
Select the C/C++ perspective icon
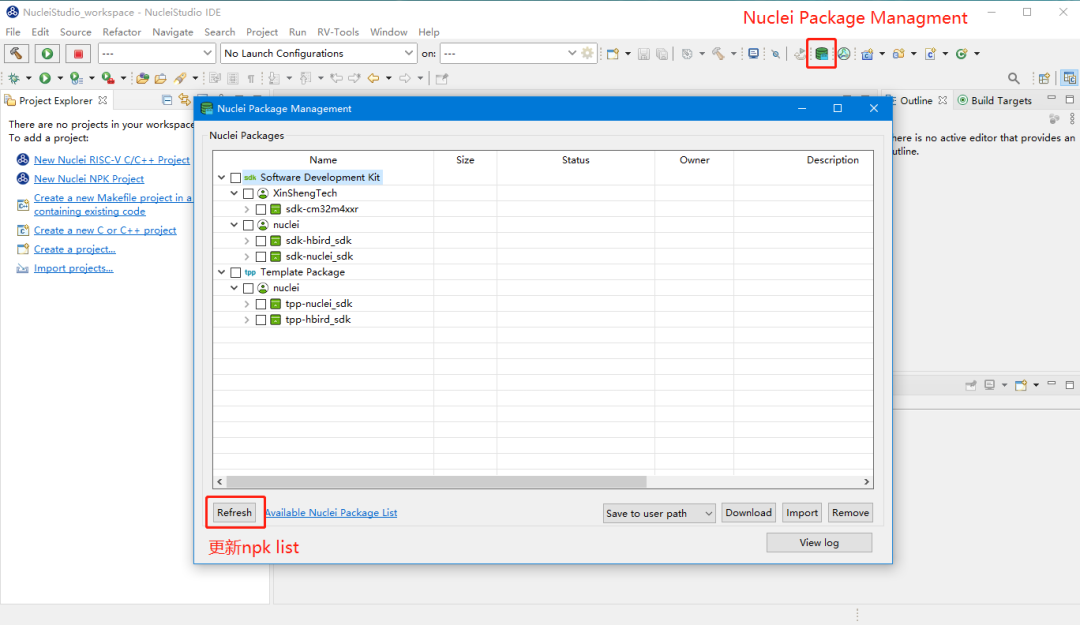pyautogui.click(x=1069, y=78)
